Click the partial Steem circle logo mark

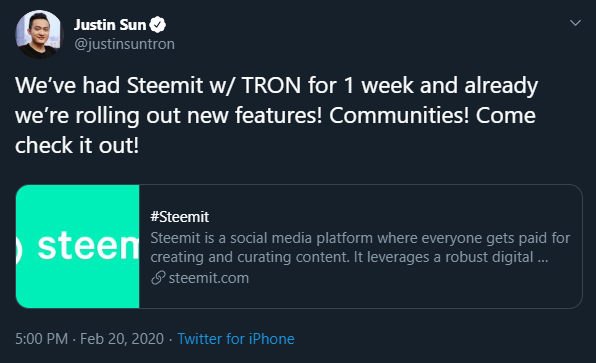tap(19, 247)
